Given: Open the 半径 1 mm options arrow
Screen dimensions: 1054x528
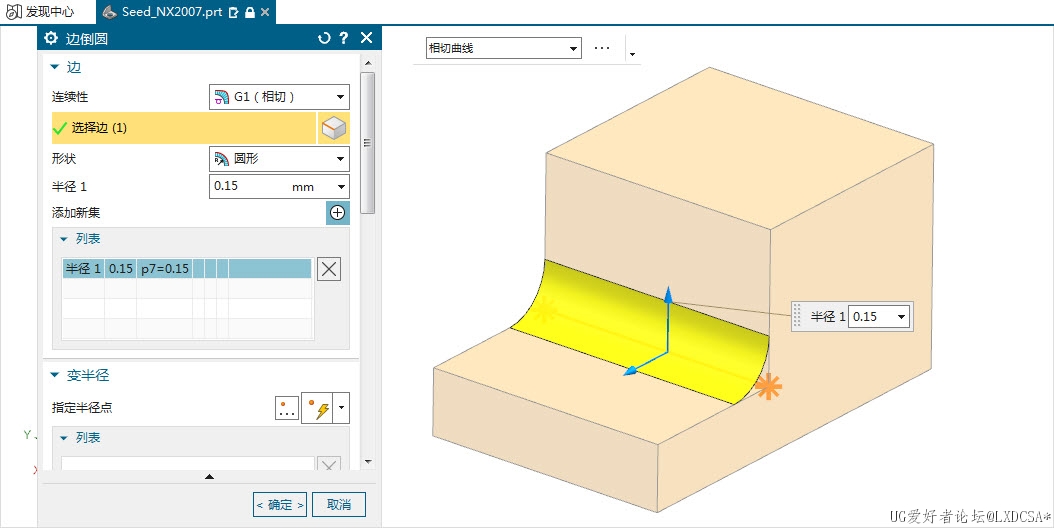Looking at the screenshot, I should 341,186.
